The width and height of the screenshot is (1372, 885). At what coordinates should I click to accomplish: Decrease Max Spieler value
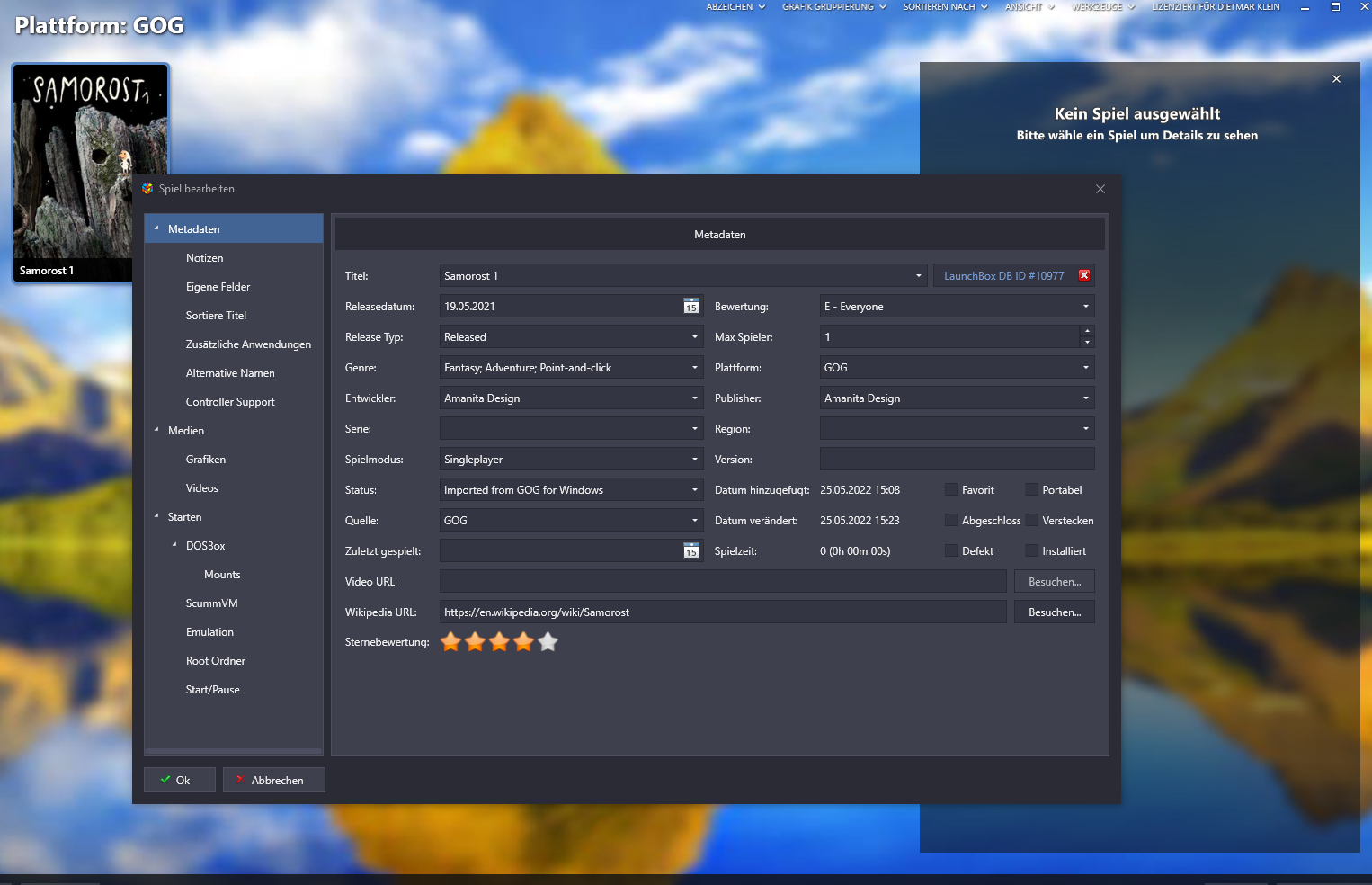1087,343
